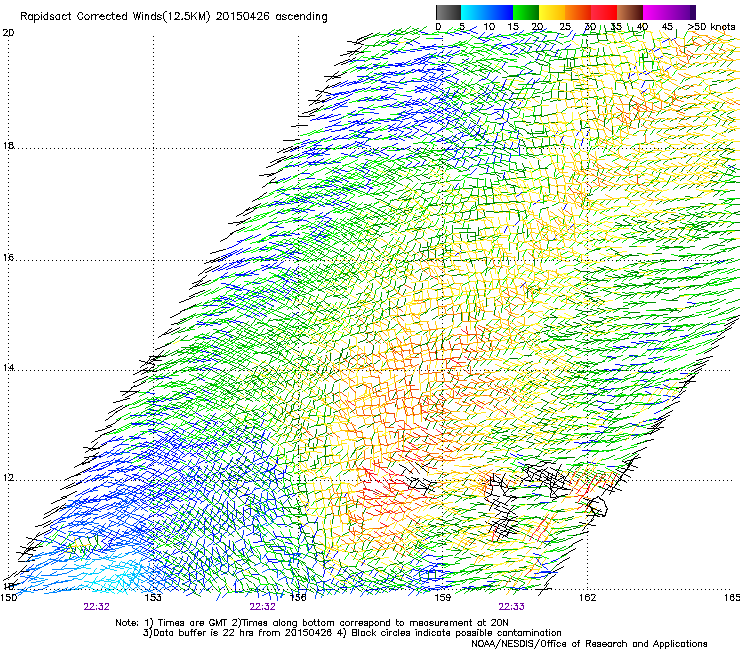This screenshot has height=650, width=740.
Task: Click the 'NOAA/NESDIS/Office of Research and Applications' credit
Action: click(589, 644)
